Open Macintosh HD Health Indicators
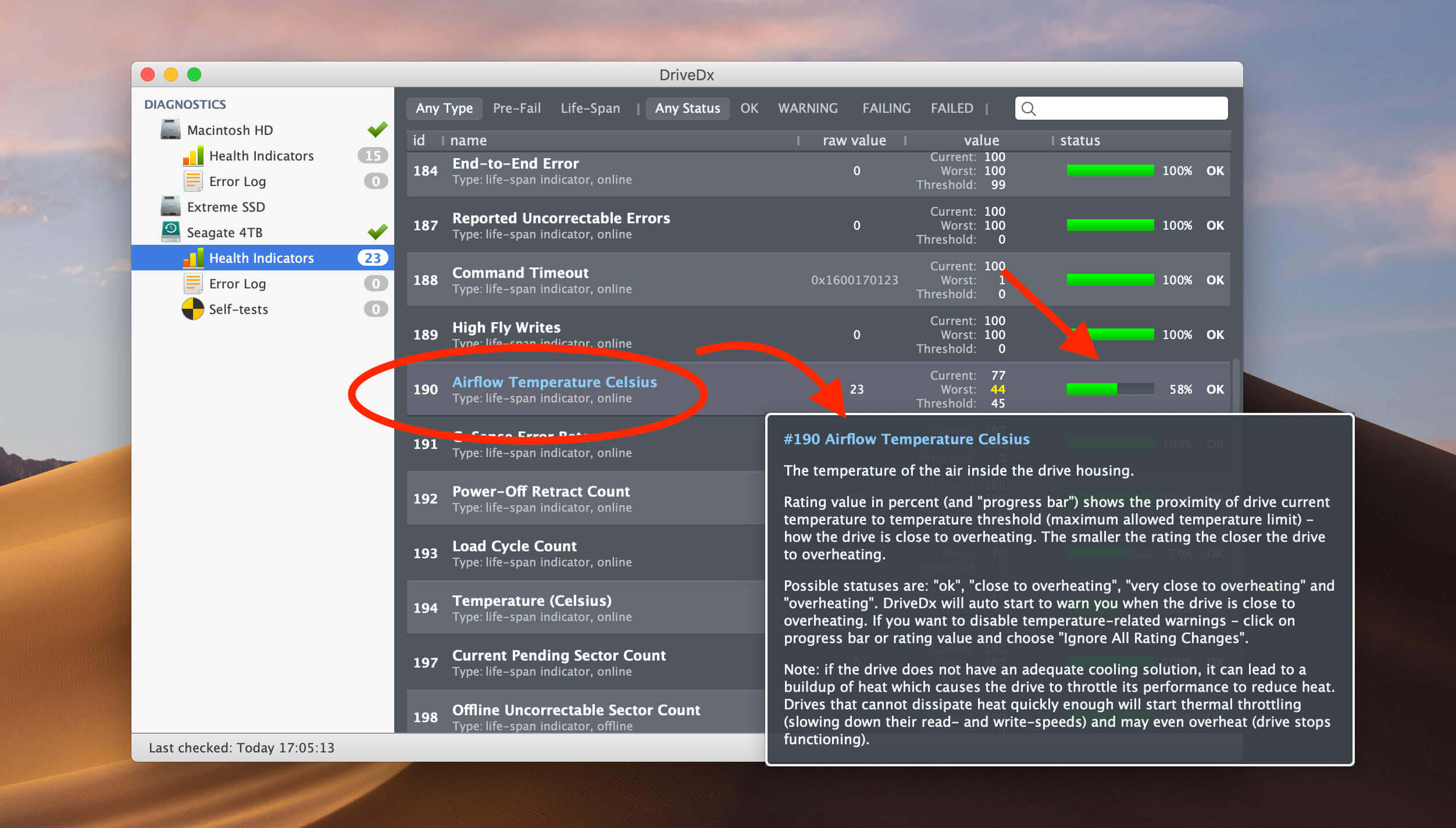 pos(262,156)
